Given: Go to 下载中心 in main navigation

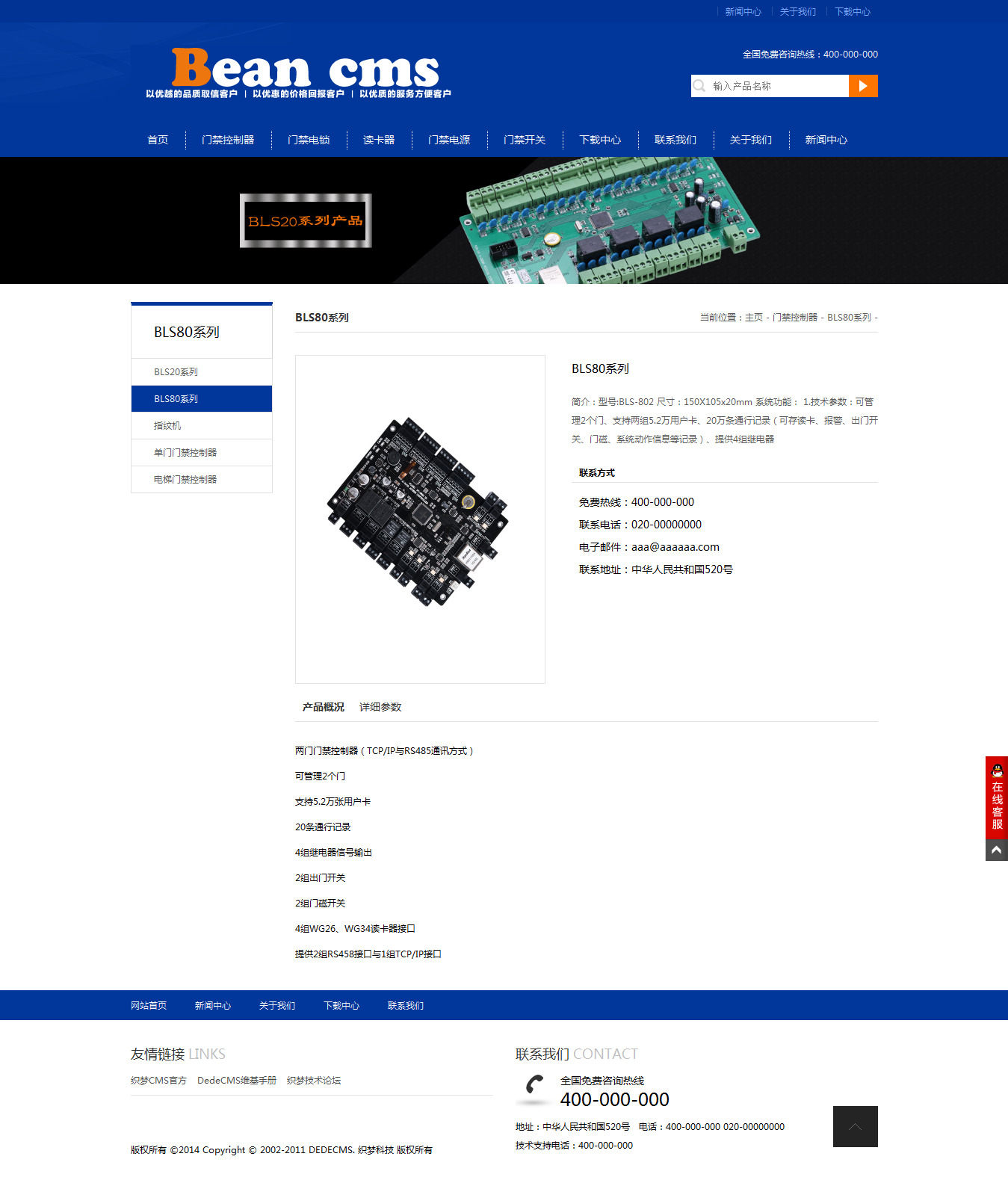Looking at the screenshot, I should pos(600,140).
